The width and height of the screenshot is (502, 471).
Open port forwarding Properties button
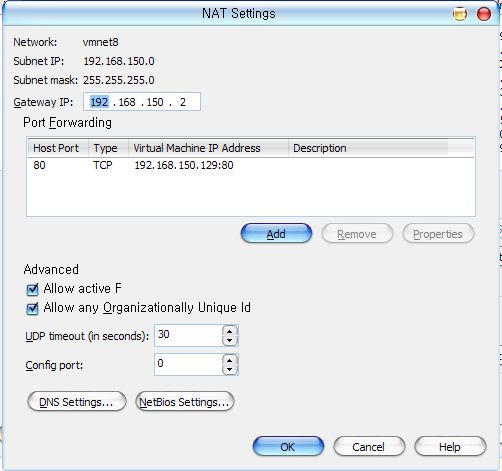coord(438,234)
